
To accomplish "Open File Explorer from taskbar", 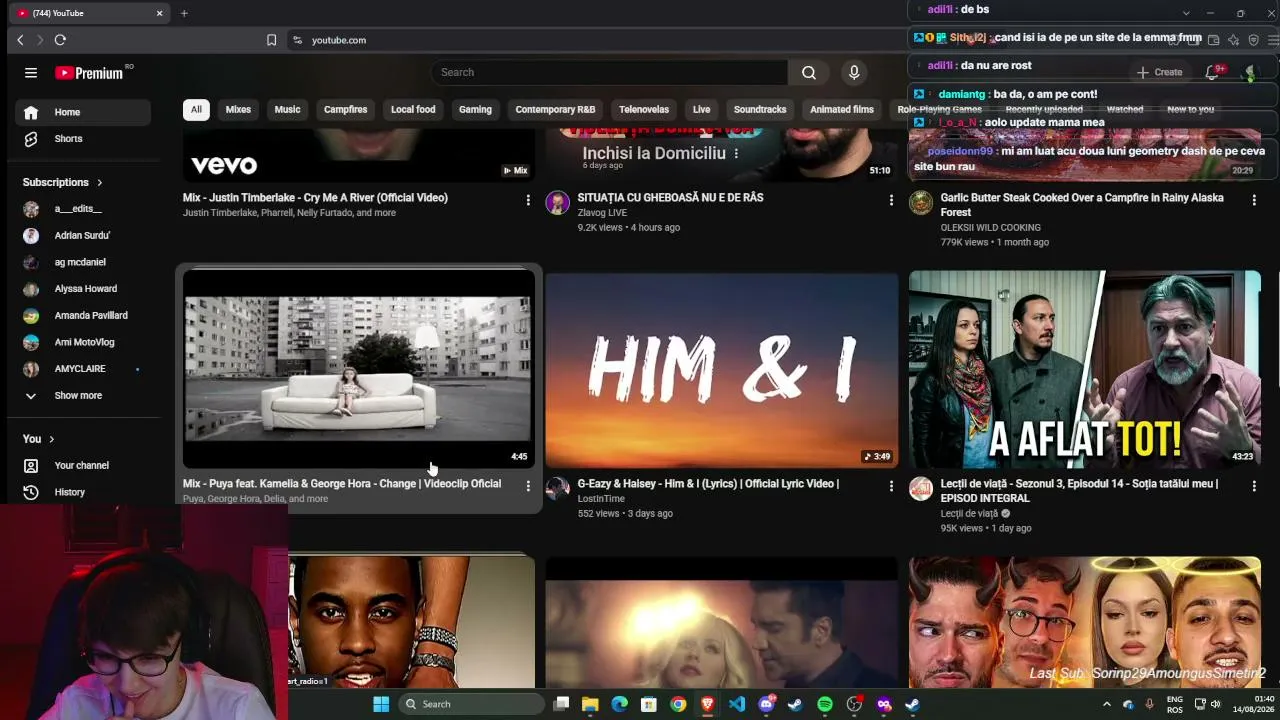I will [590, 704].
